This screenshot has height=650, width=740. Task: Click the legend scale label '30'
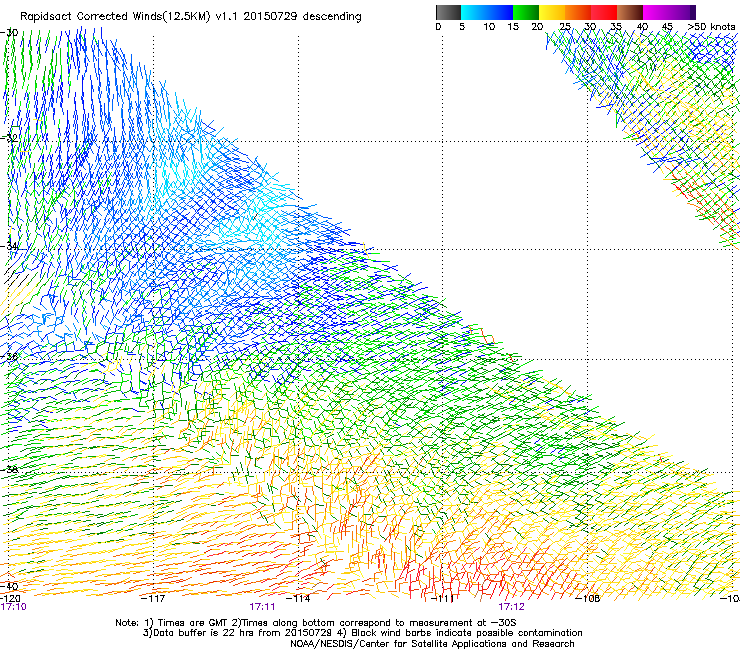click(590, 27)
